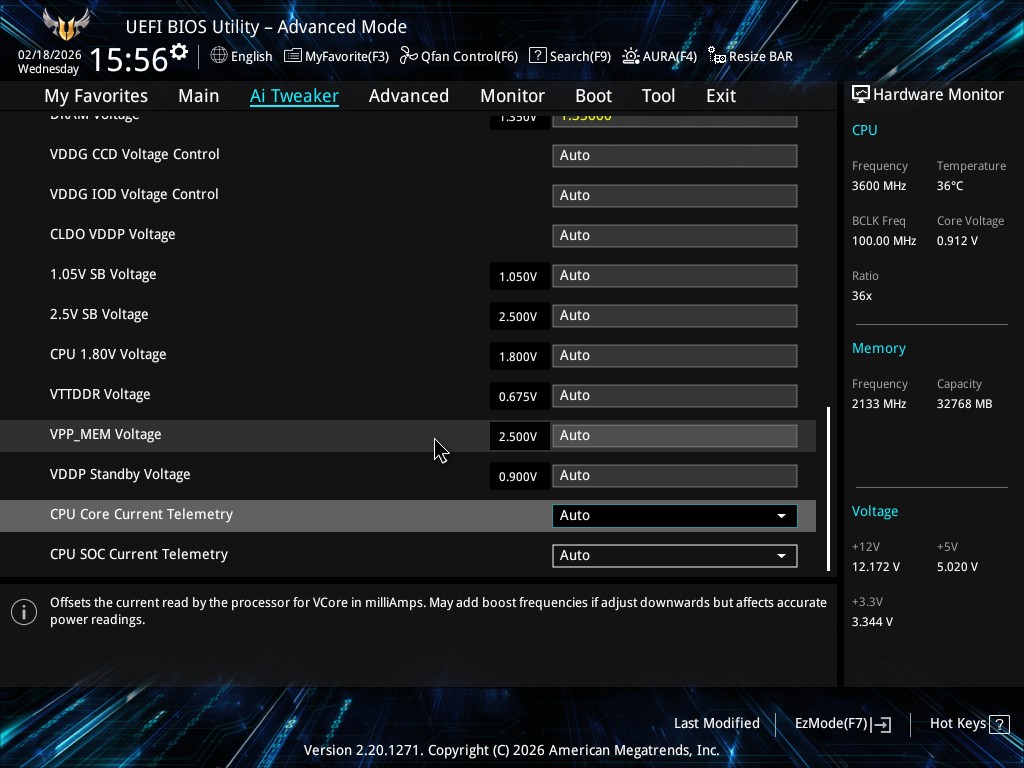Click VDDG CCD Voltage Control field

[x=675, y=155]
